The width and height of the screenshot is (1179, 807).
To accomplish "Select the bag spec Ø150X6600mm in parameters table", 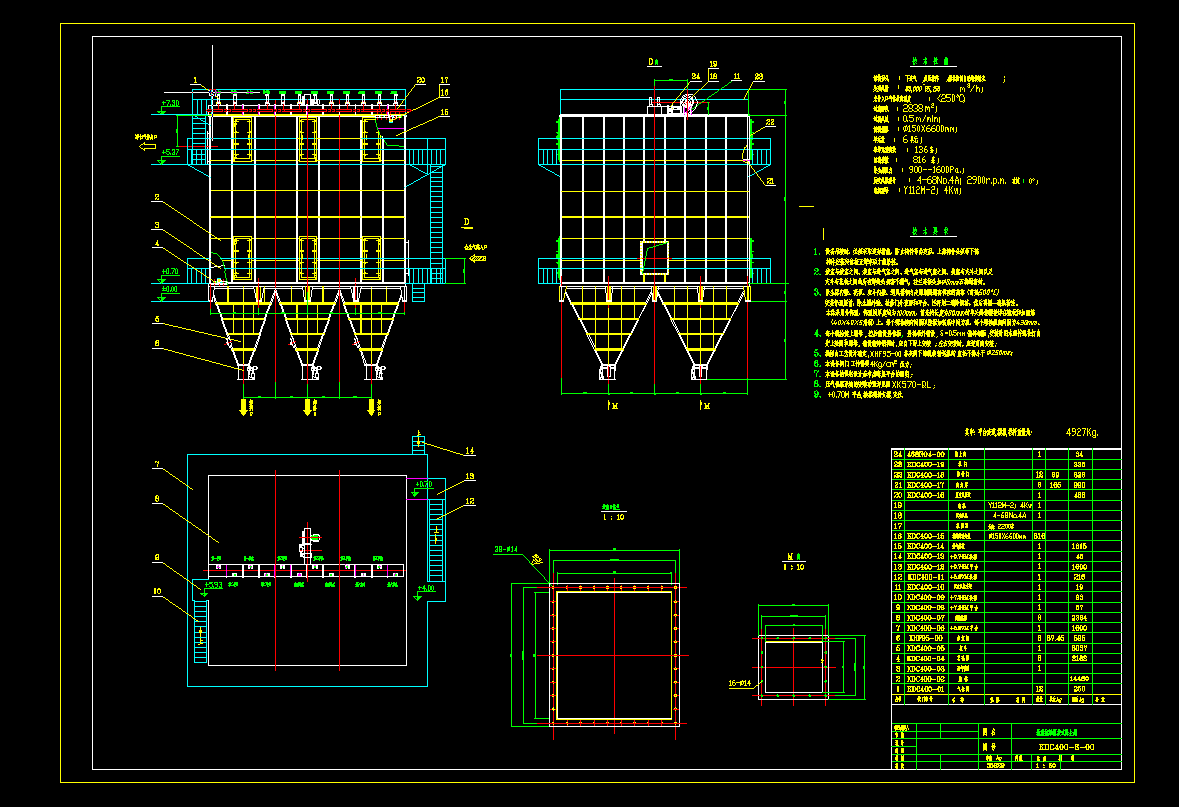I will pos(928,128).
